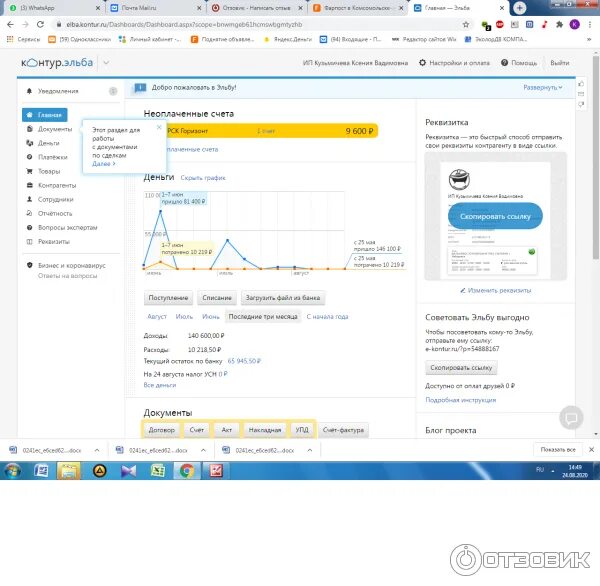Click Изменить реквизиты link
Screen dimensions: 600x586
click(x=496, y=291)
